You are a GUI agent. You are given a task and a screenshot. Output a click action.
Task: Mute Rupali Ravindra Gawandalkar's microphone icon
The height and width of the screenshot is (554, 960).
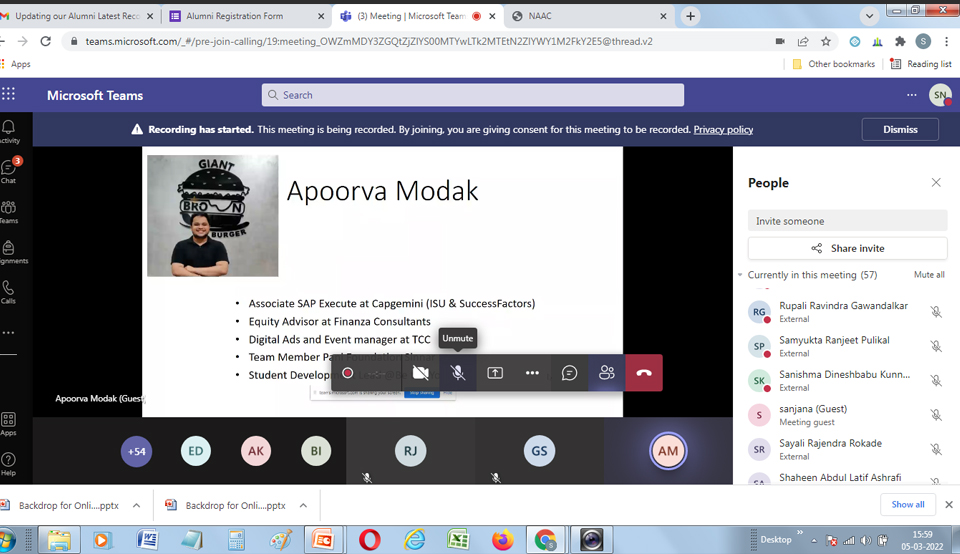[936, 312]
